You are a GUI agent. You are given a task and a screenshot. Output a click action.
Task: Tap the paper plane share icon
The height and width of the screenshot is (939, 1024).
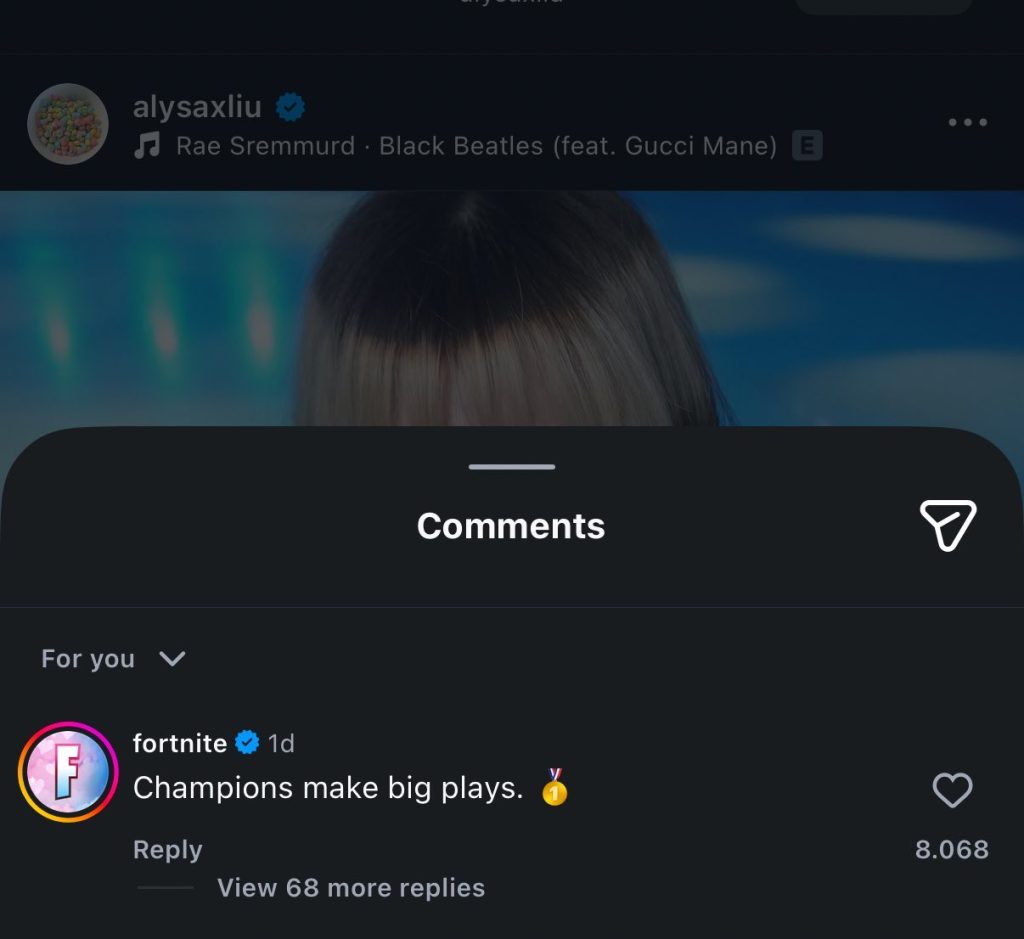pyautogui.click(x=947, y=526)
